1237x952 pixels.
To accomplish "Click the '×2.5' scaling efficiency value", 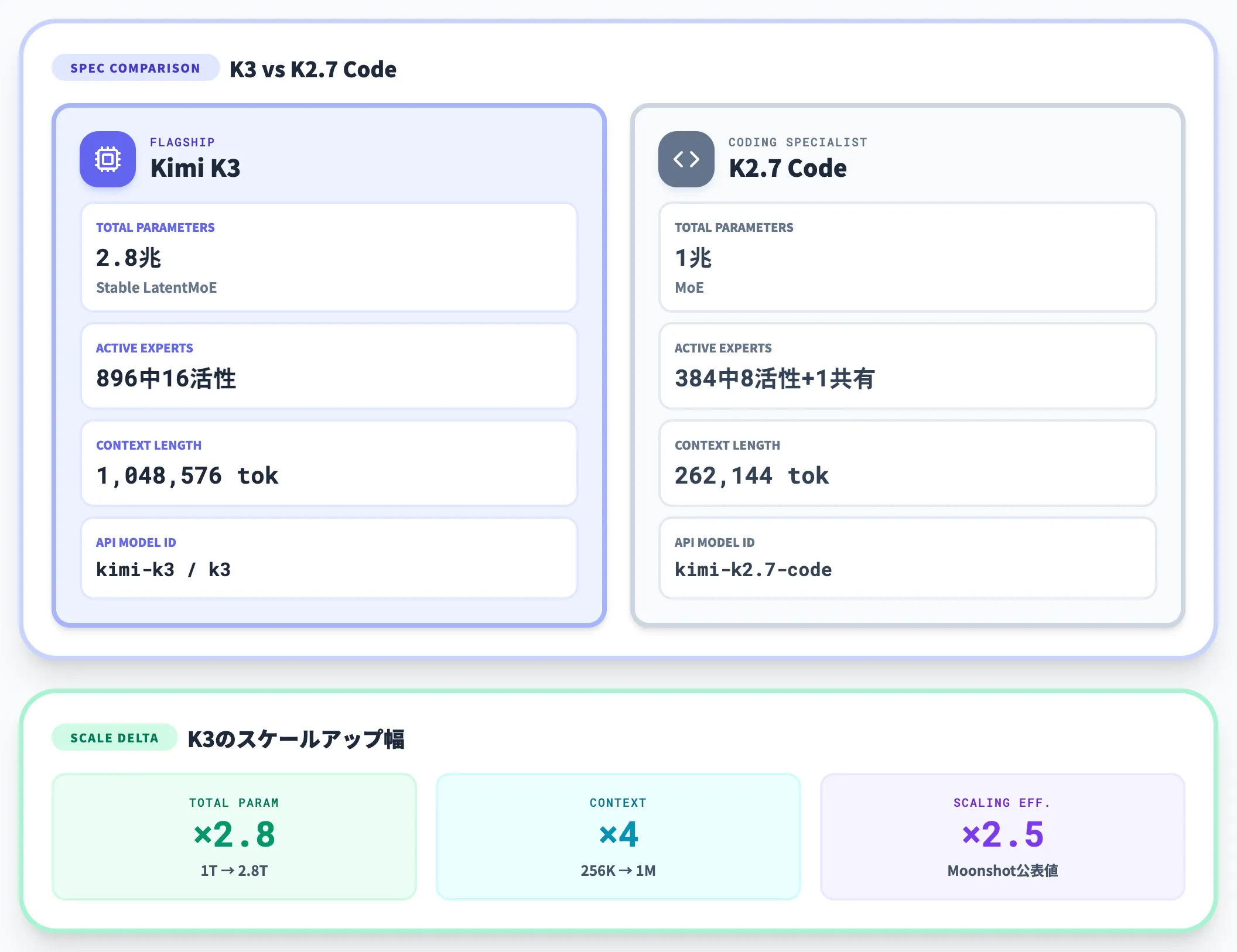I will click(x=1003, y=834).
